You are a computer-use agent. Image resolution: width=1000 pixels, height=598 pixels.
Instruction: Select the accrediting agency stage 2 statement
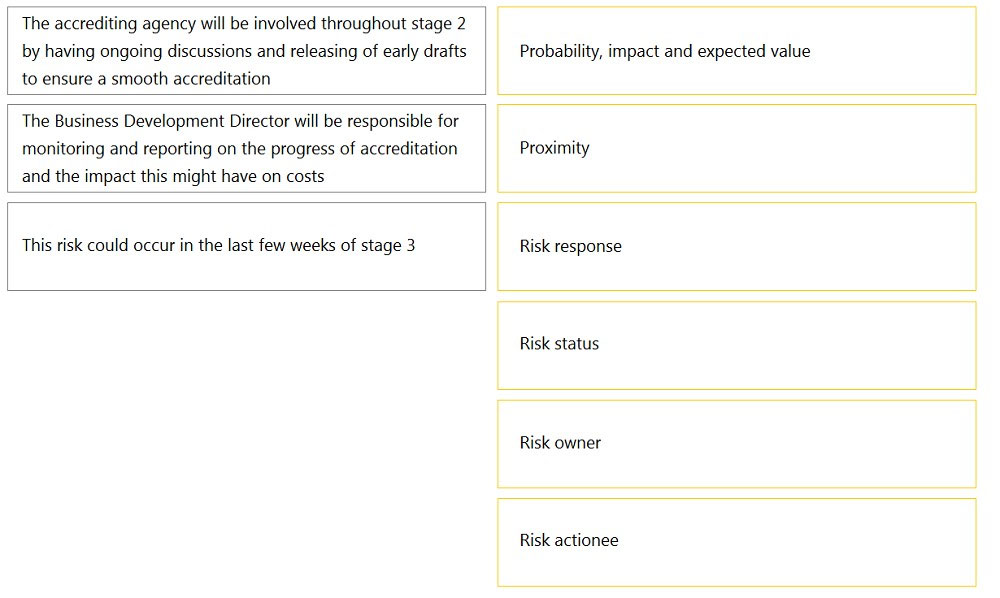pos(246,51)
